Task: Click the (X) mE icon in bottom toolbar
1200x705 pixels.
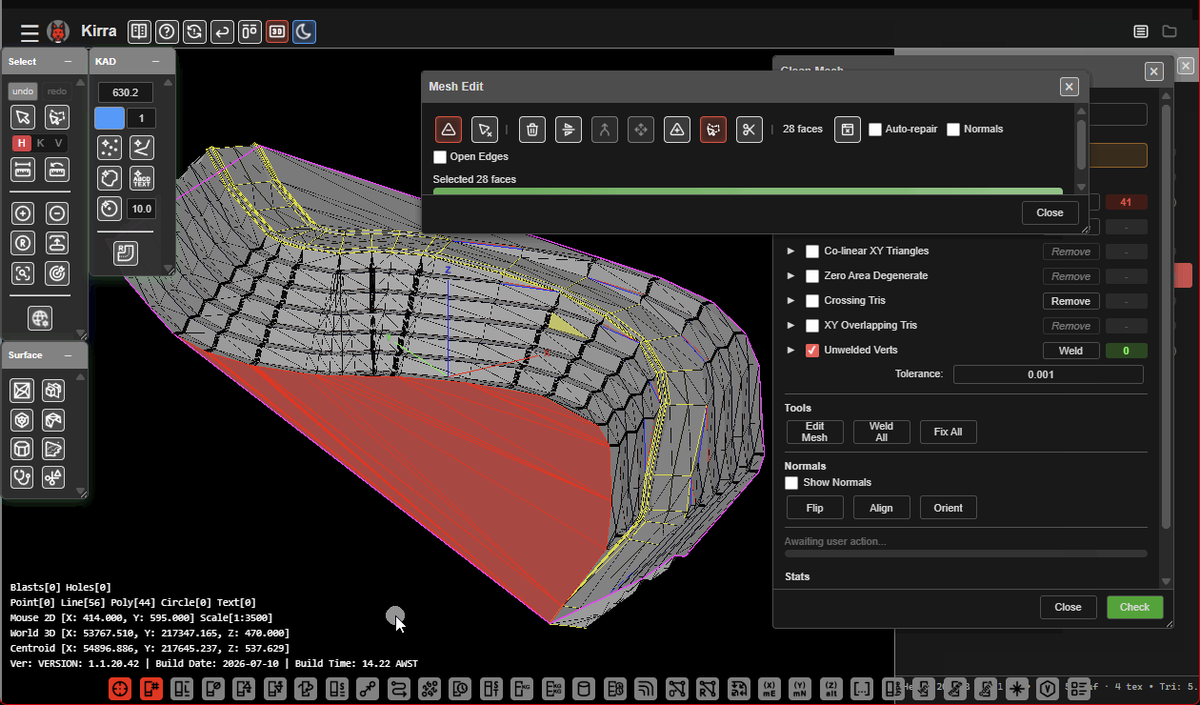Action: [x=770, y=689]
